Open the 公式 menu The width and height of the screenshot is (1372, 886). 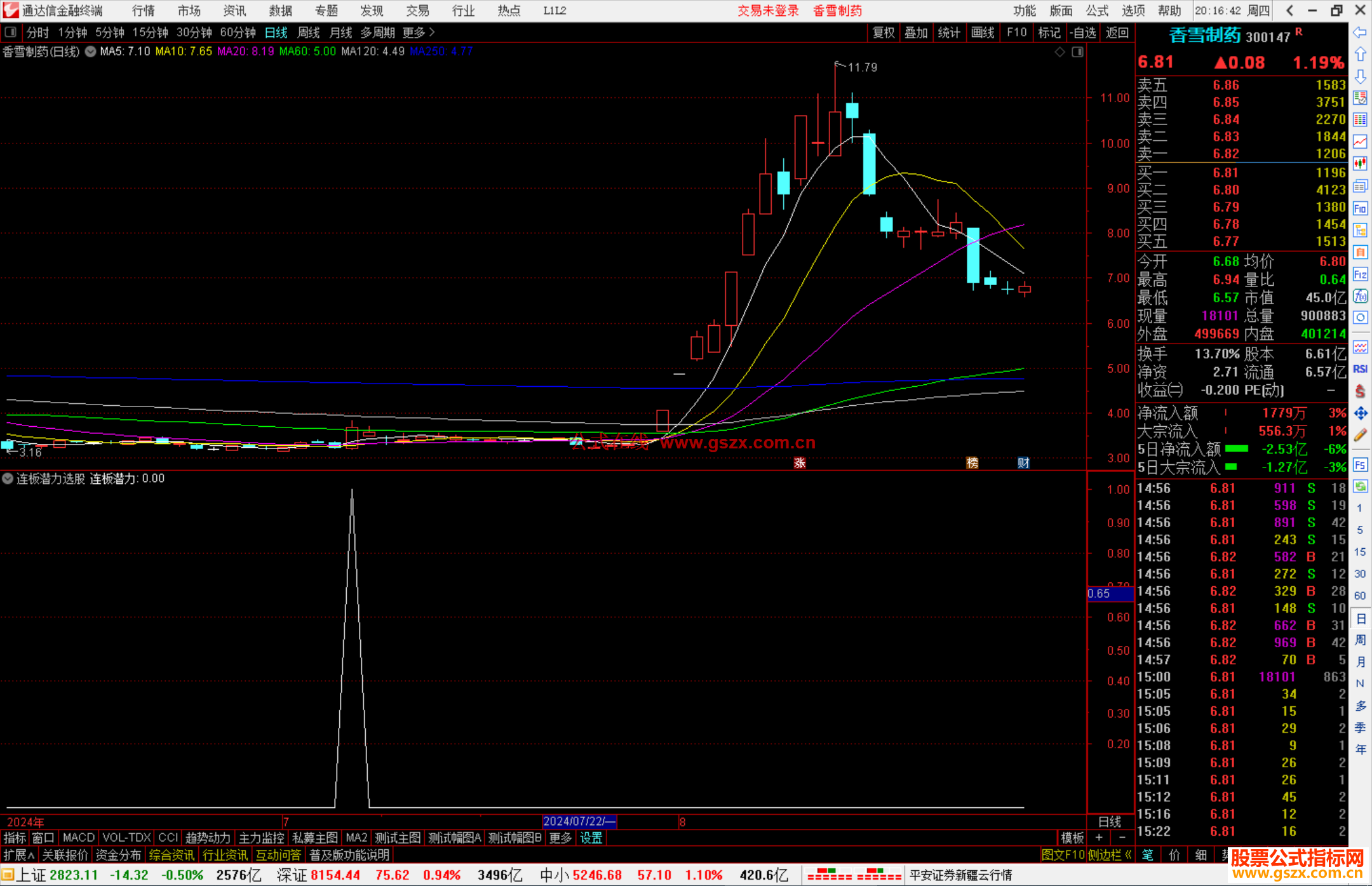(x=1096, y=11)
